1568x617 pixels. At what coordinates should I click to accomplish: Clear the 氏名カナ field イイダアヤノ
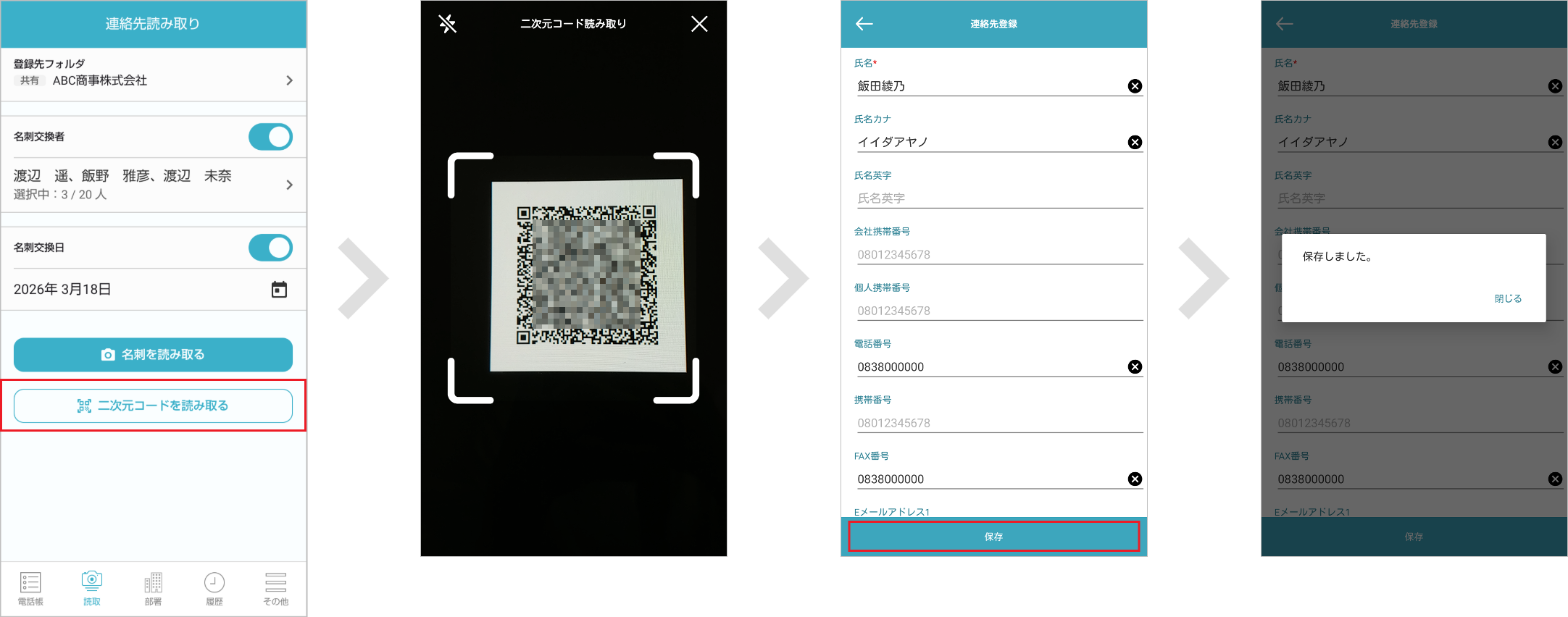1135,142
